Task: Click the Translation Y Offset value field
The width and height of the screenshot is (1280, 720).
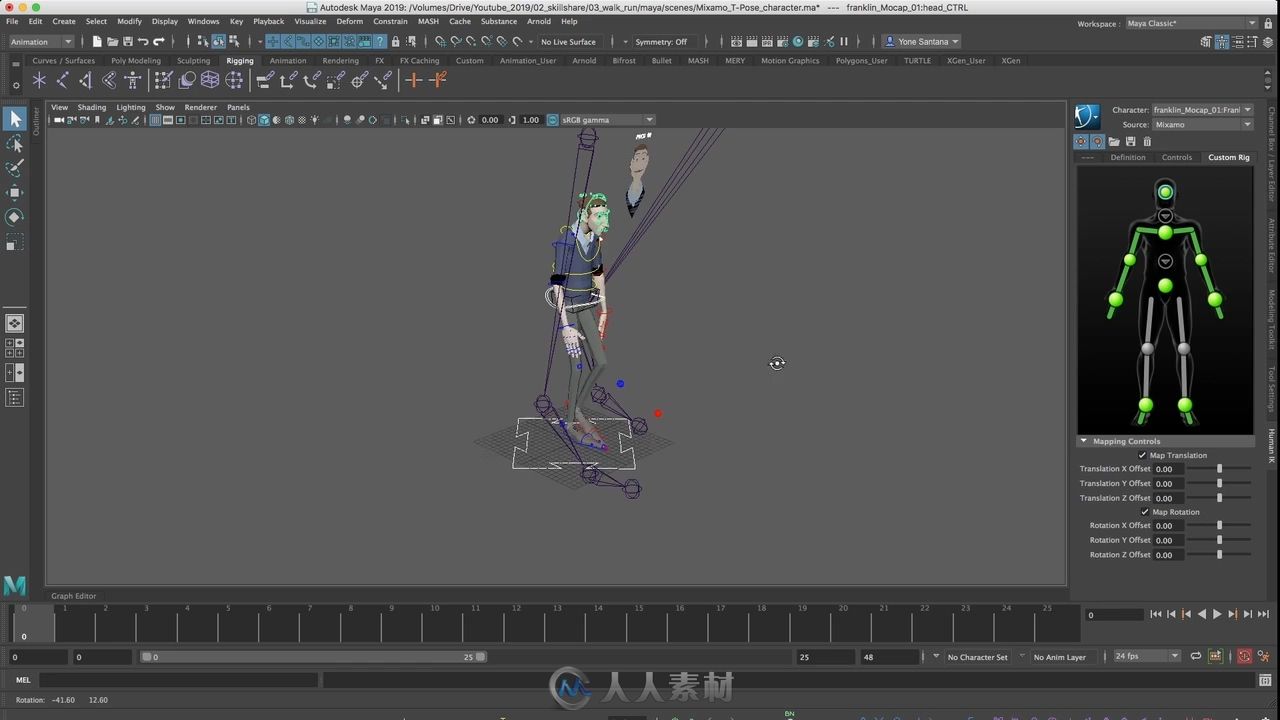Action: (x=1168, y=483)
